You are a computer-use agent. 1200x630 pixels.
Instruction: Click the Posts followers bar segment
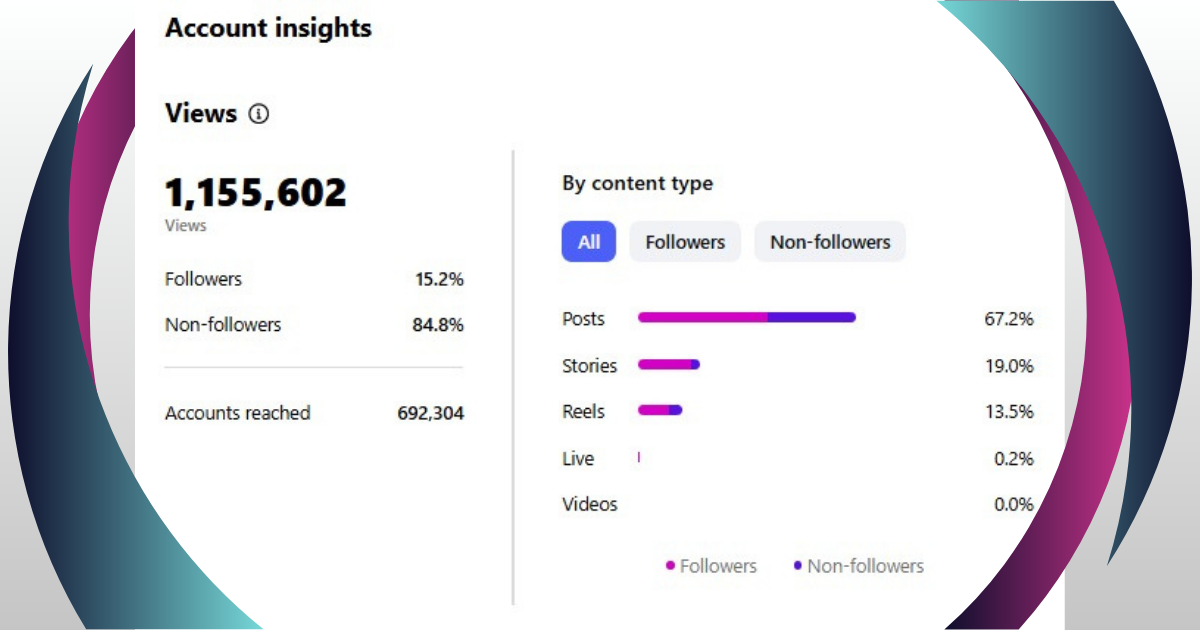pyautogui.click(x=702, y=318)
